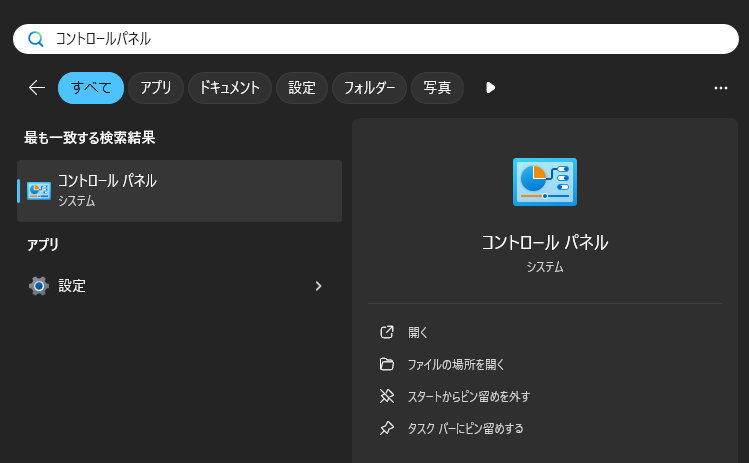Filter results by 写真
The width and height of the screenshot is (749, 463).
pyautogui.click(x=437, y=88)
